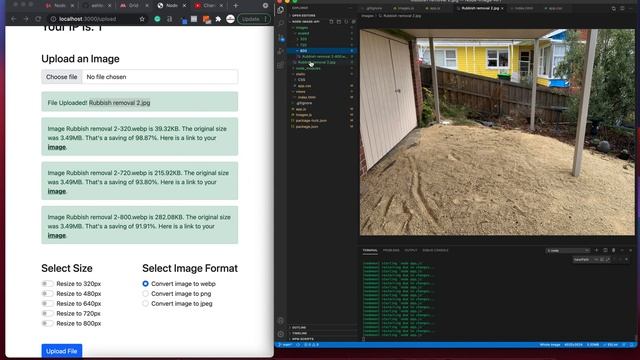
Task: Collapse the resized folder
Action: 304,33
